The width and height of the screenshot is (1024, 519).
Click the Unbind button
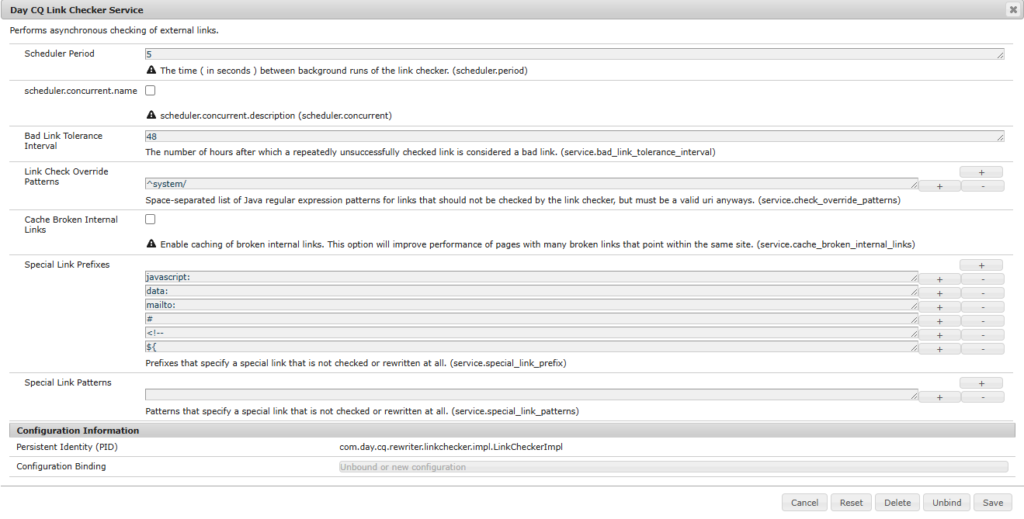point(946,502)
